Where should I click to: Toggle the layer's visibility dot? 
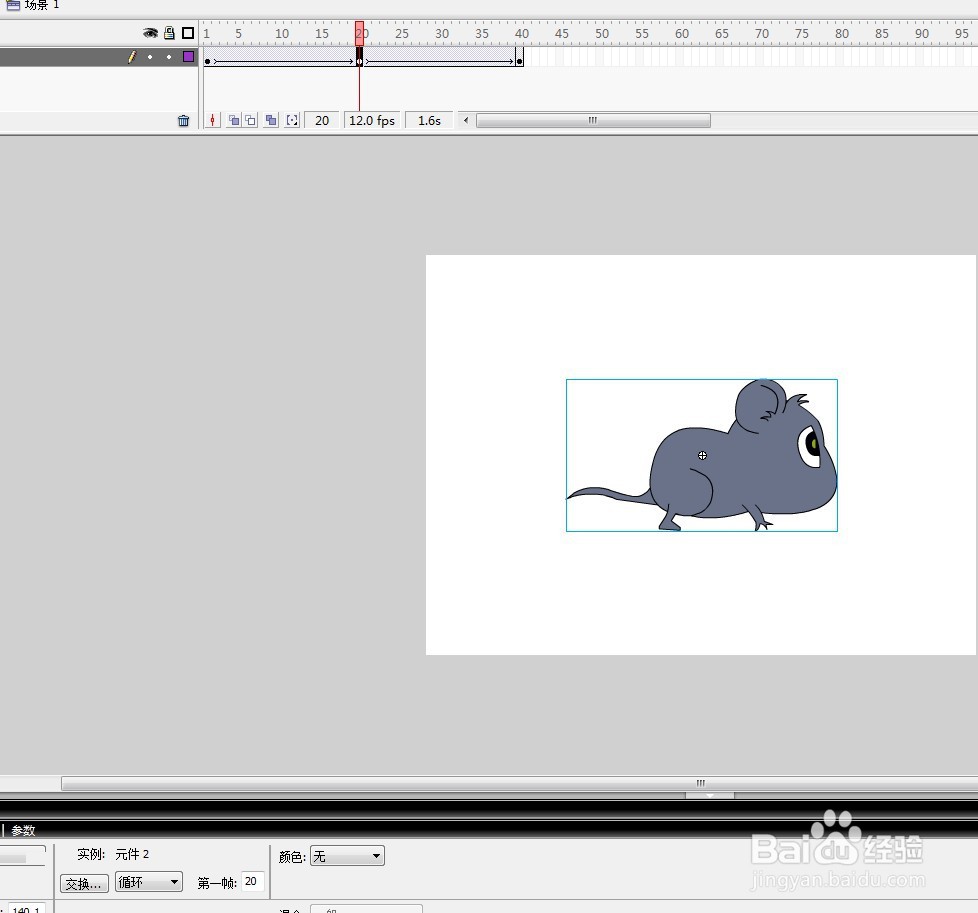pos(150,57)
